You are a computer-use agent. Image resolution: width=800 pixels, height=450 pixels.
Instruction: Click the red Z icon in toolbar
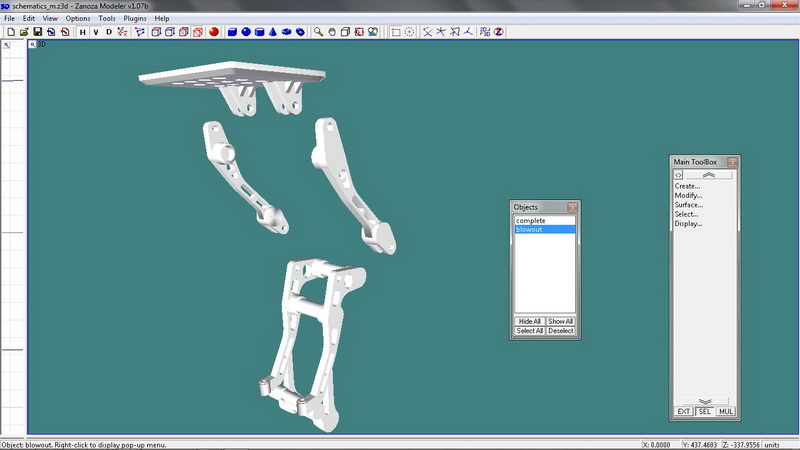pyautogui.click(x=498, y=32)
